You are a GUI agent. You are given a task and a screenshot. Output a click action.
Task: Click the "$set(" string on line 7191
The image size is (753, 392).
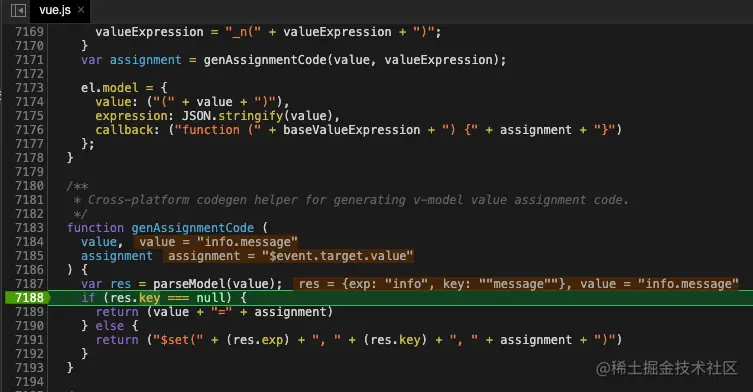(x=178, y=340)
